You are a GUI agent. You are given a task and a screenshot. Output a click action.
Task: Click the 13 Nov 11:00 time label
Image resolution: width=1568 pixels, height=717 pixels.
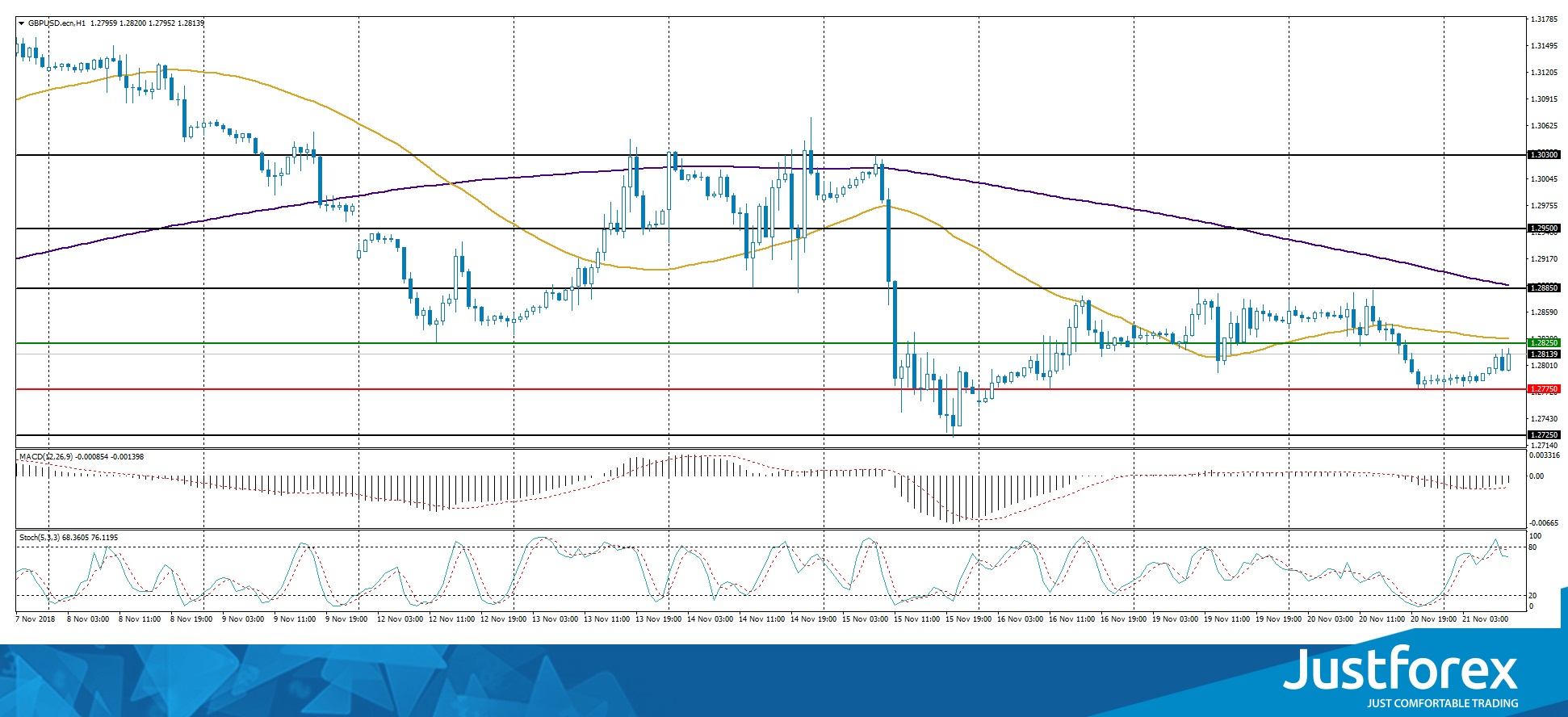pos(606,619)
